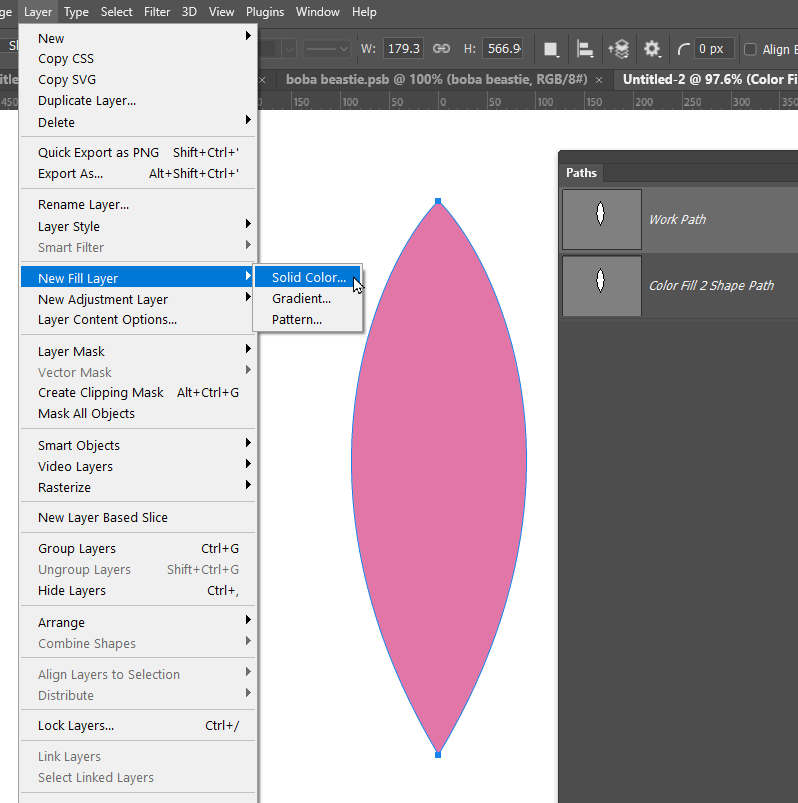The image size is (798, 803).
Task: Toggle the Align Edges checkbox
Action: click(750, 49)
